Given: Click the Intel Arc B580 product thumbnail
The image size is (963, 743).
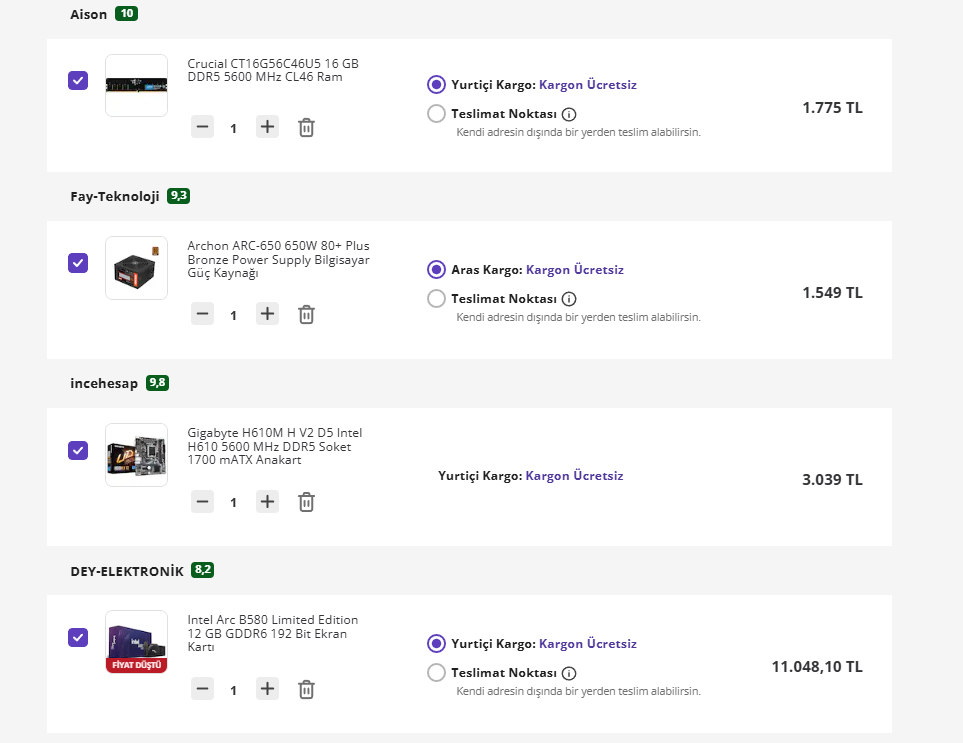Looking at the screenshot, I should pos(136,637).
